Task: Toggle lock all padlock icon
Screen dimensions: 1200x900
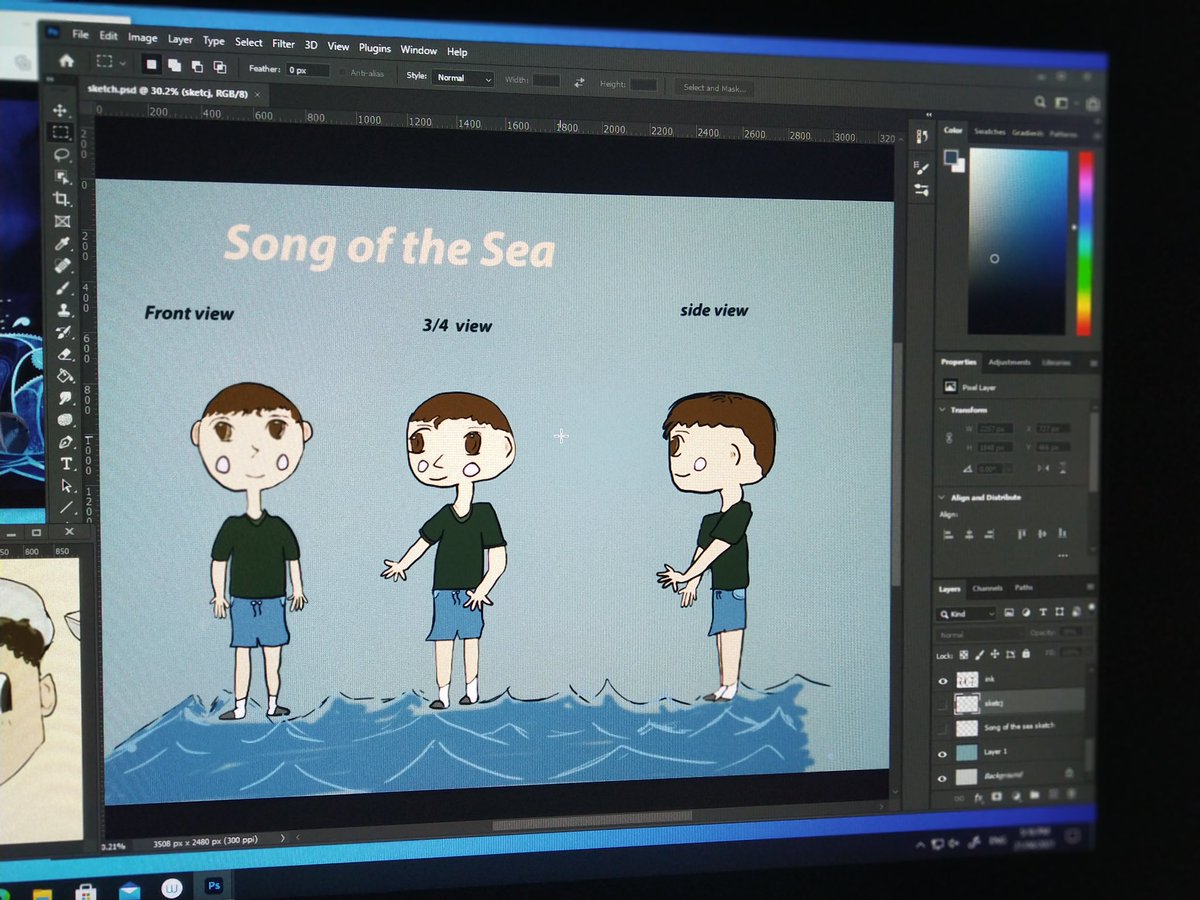Action: click(x=1026, y=653)
